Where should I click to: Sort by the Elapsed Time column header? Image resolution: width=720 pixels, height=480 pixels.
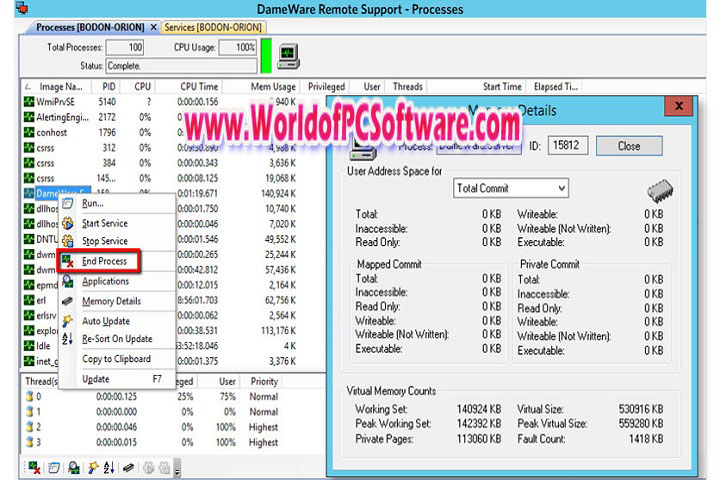pyautogui.click(x=555, y=87)
